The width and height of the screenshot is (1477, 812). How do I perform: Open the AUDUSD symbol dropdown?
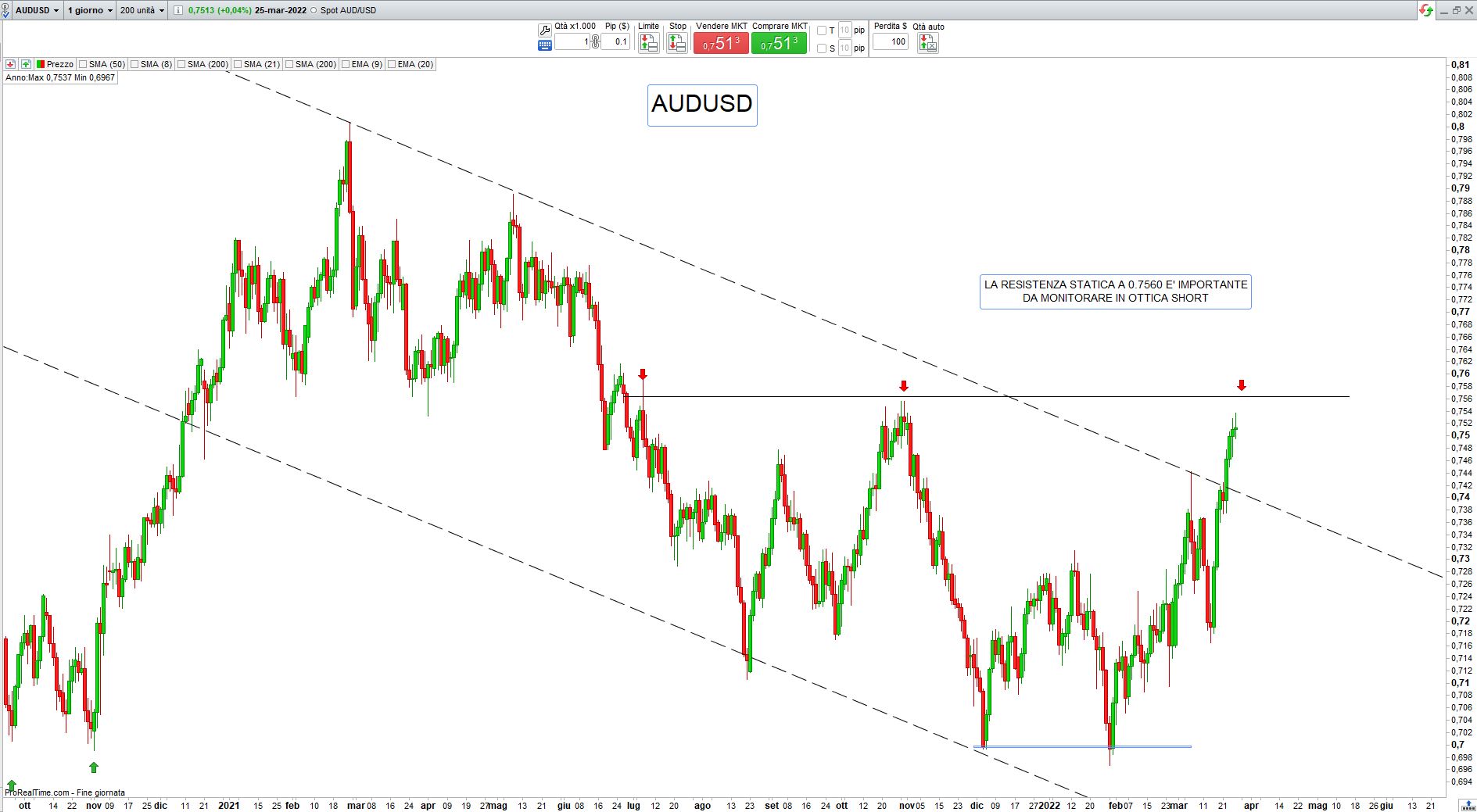click(37, 10)
